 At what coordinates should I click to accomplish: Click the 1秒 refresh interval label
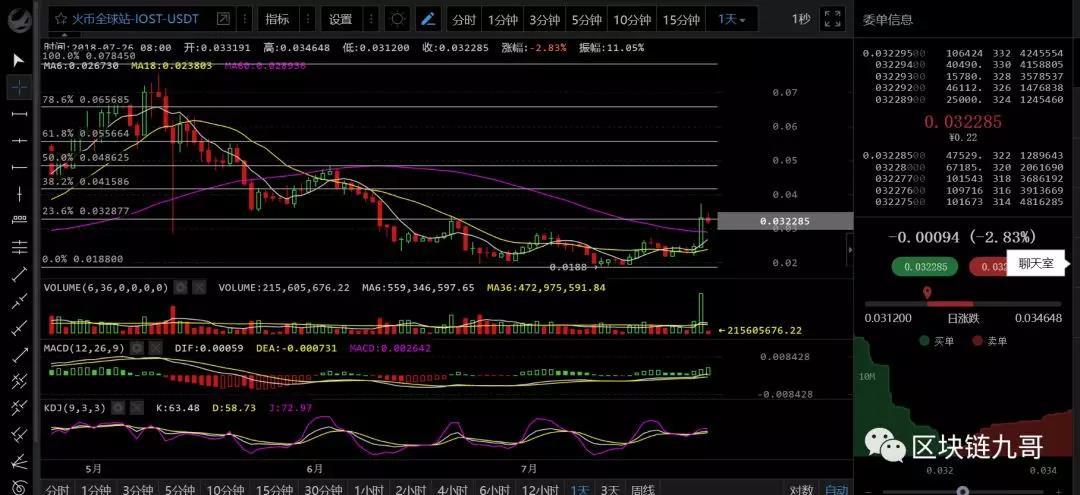pyautogui.click(x=800, y=19)
